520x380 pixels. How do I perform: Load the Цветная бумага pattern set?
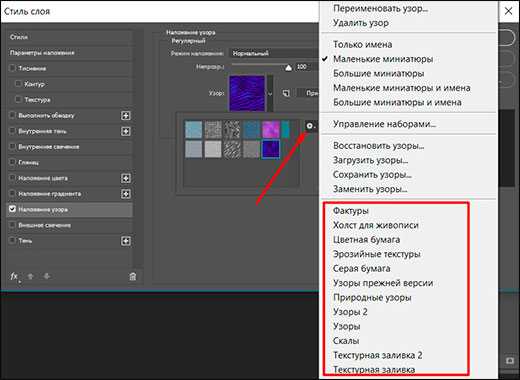(x=367, y=240)
